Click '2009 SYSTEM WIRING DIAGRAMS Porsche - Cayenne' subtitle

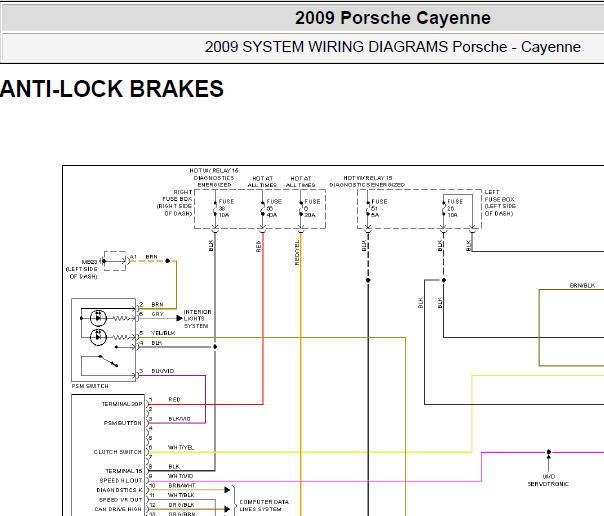tap(393, 47)
